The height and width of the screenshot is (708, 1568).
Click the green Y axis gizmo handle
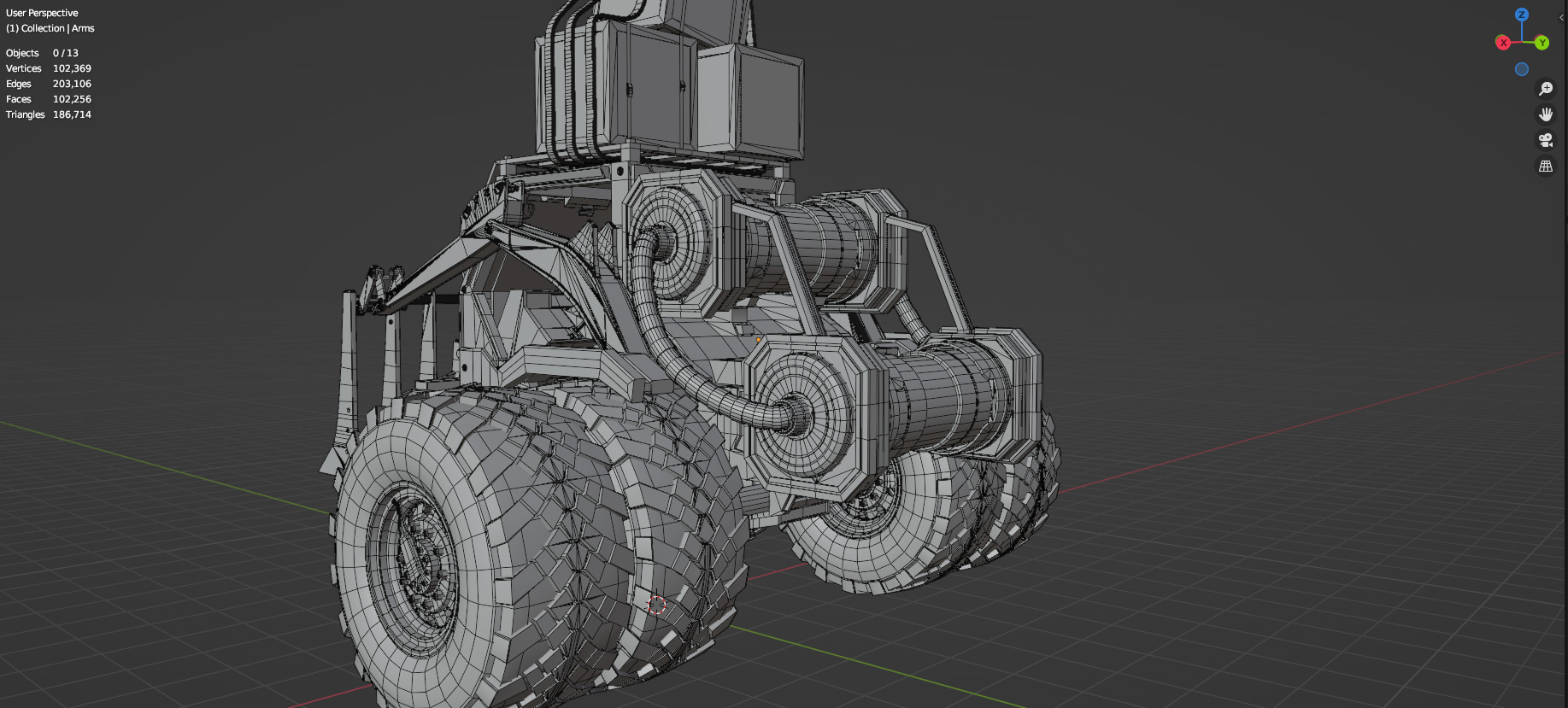click(x=1542, y=43)
